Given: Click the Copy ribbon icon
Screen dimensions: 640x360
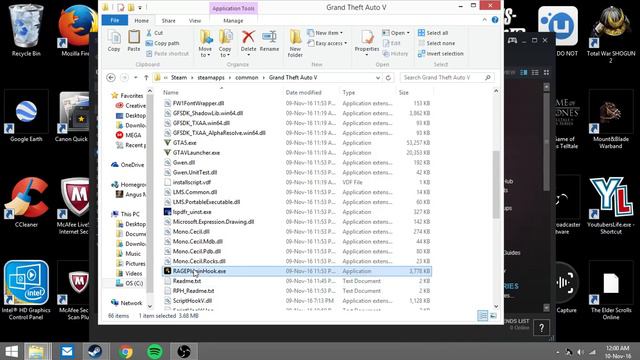Looking at the screenshot, I should (x=114, y=41).
